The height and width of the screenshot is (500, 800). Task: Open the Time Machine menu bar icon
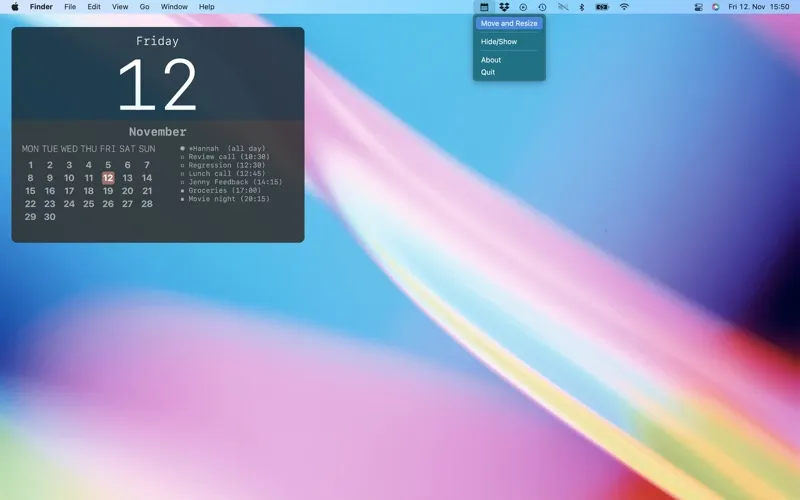point(542,7)
